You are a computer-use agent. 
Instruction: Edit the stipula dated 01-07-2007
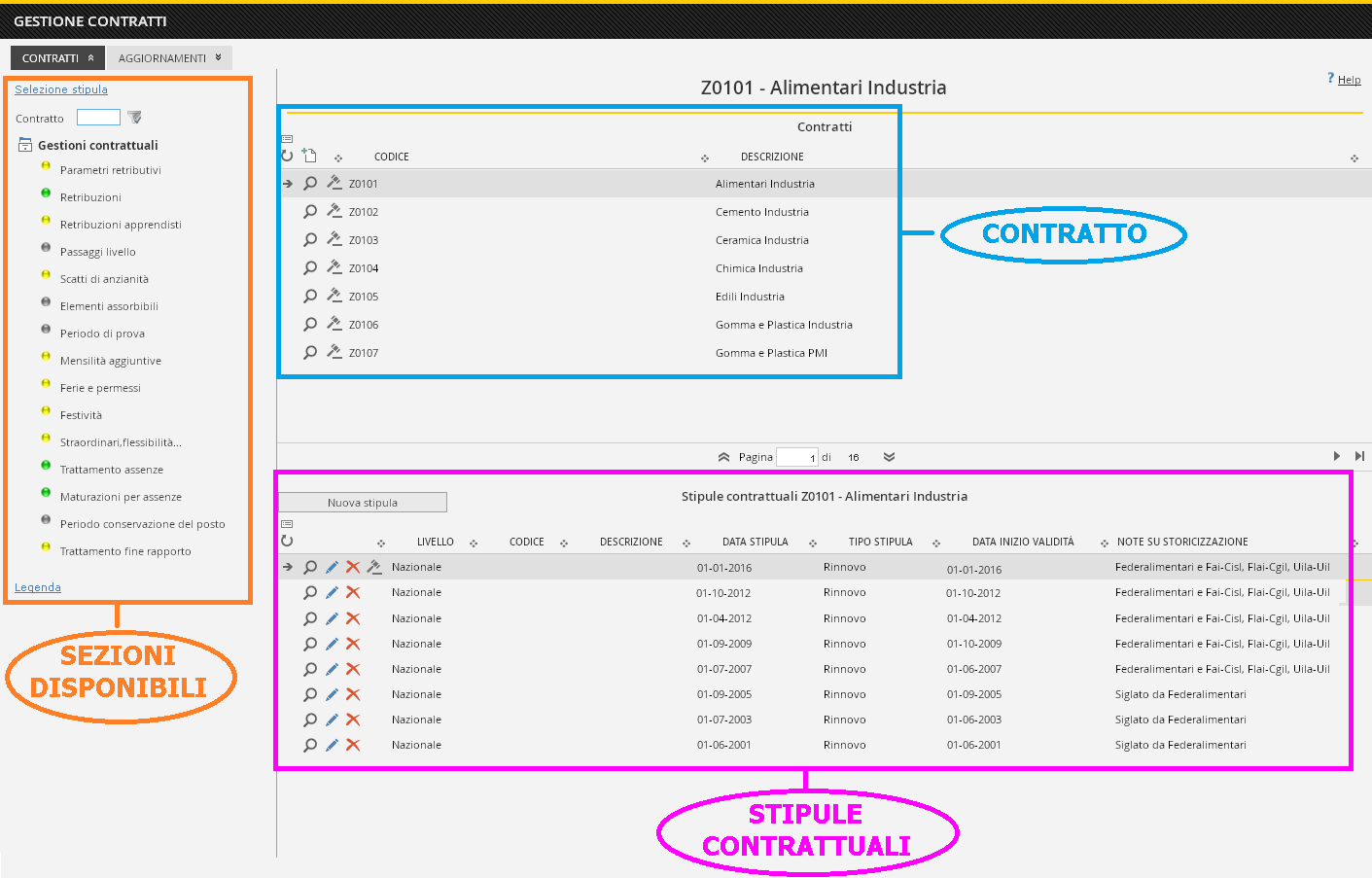(x=332, y=669)
